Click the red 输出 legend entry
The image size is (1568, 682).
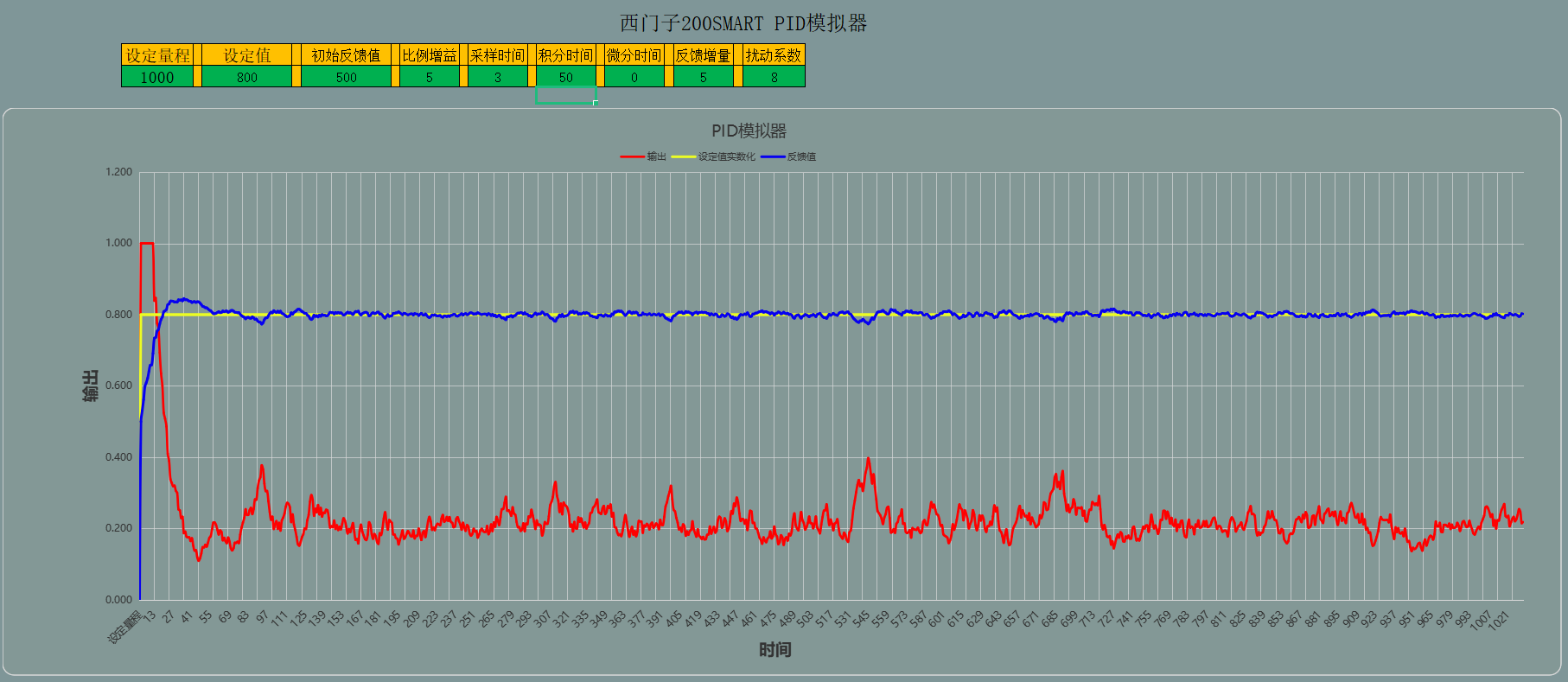[x=645, y=157]
